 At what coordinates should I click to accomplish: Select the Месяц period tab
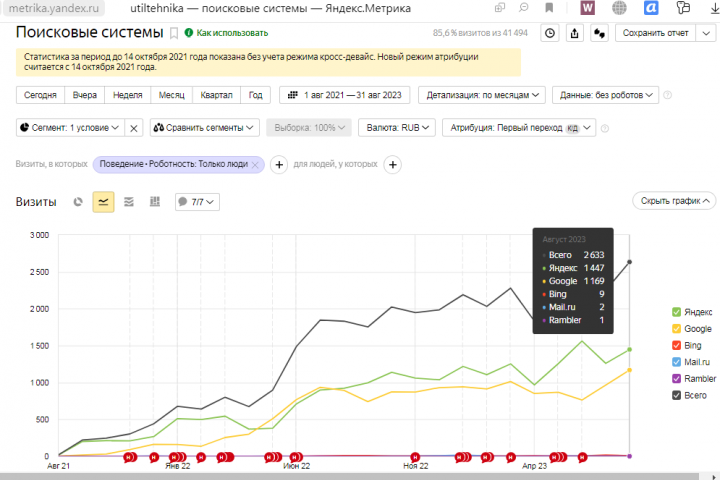[171, 95]
